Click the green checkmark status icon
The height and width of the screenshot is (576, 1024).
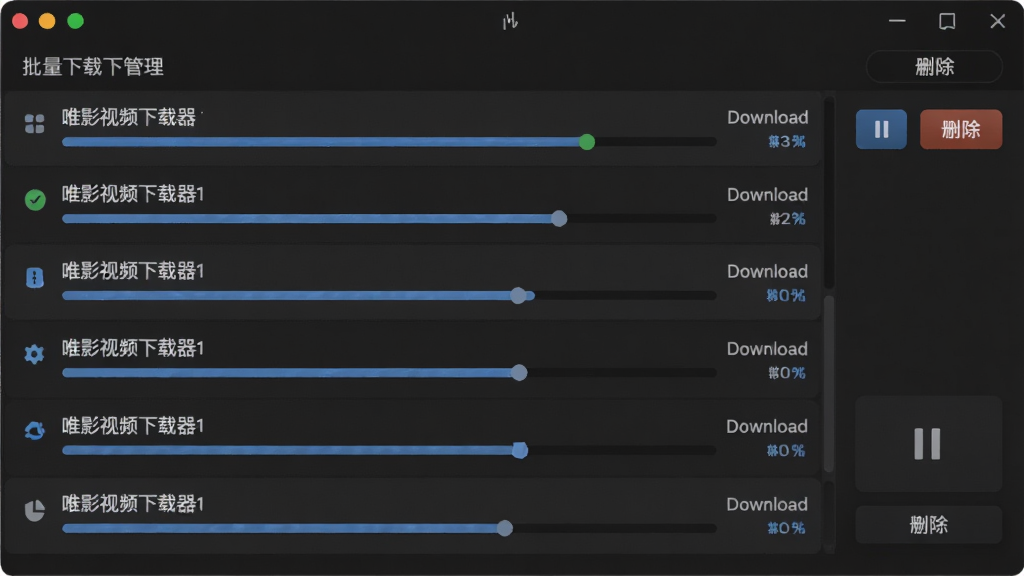(35, 199)
